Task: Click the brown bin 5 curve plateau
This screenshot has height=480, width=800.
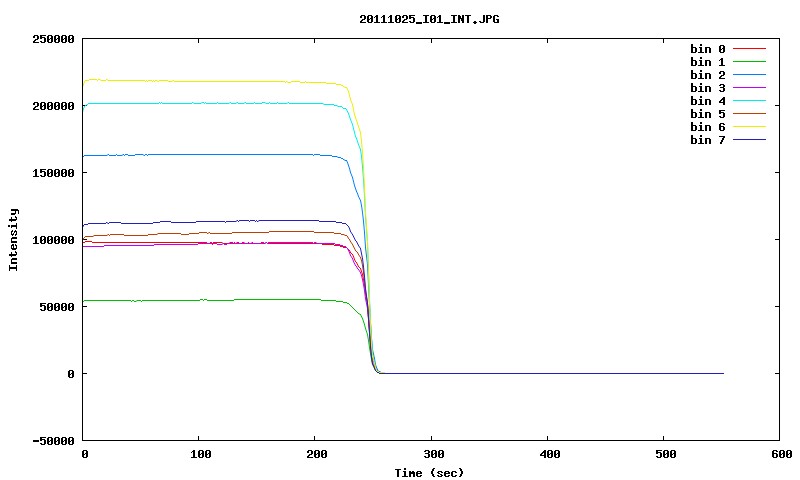Action: tap(214, 233)
